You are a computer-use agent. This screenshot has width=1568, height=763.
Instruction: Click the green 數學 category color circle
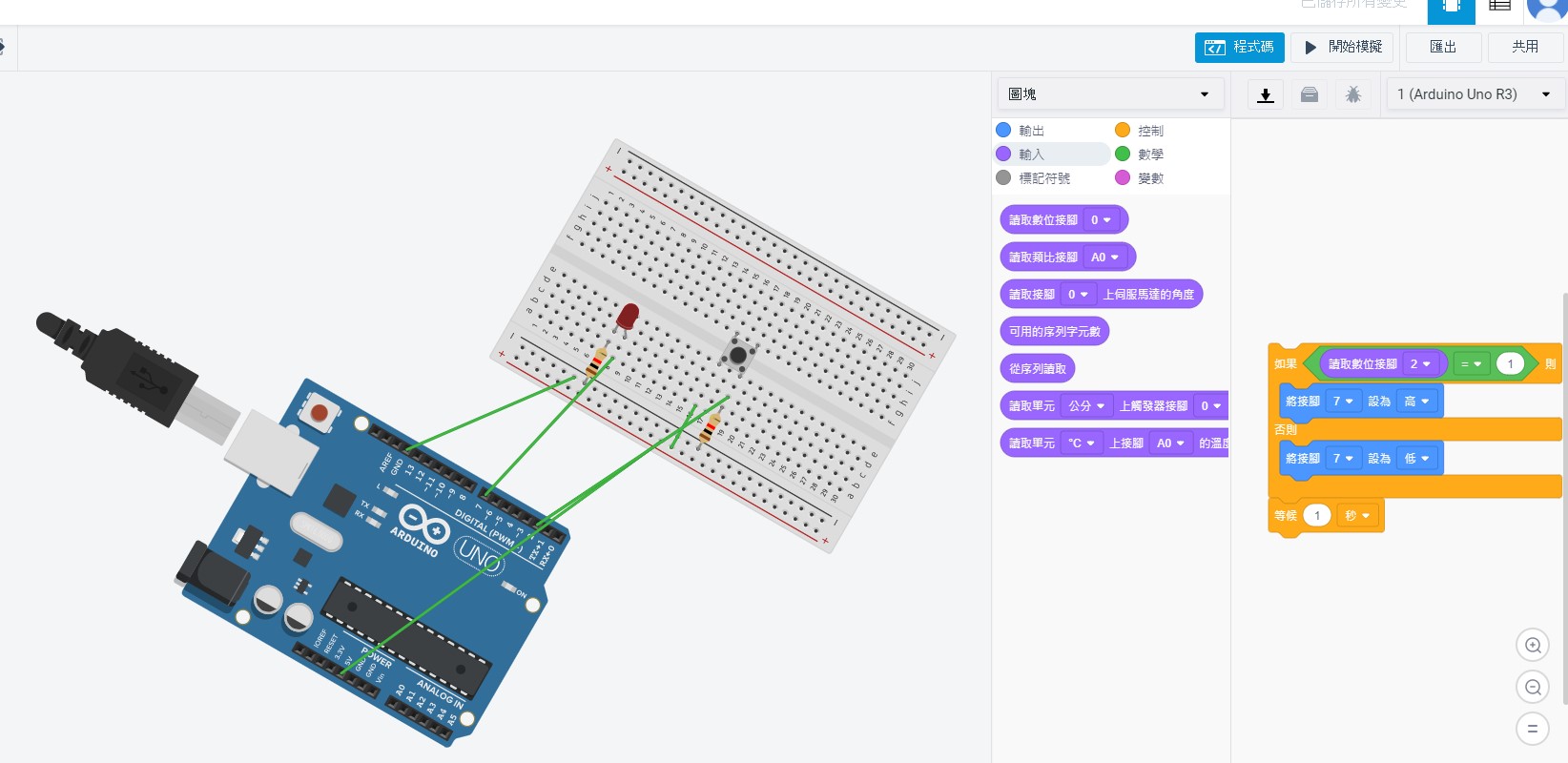pos(1123,154)
